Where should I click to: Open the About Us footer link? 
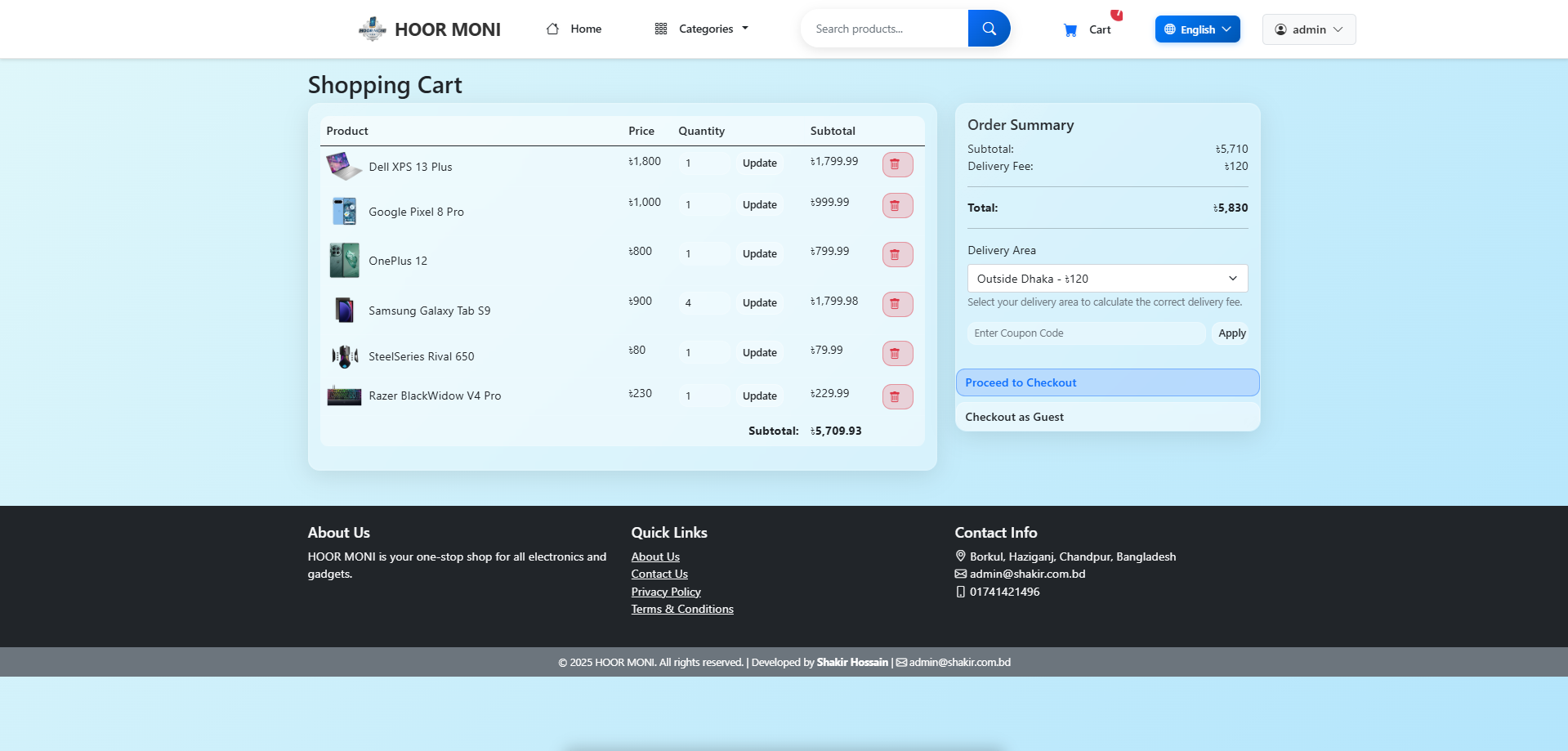[x=655, y=557]
